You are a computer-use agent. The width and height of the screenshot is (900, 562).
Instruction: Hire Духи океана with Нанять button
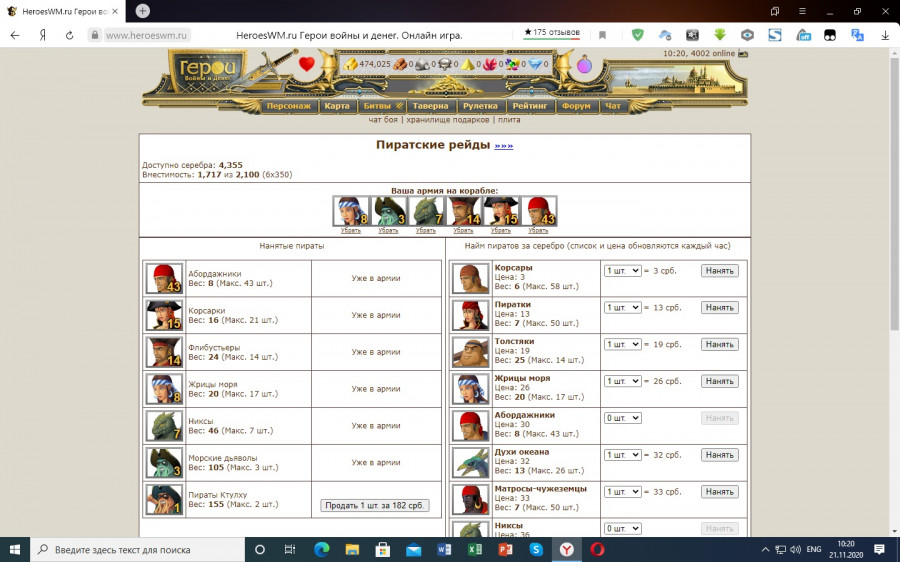(720, 455)
